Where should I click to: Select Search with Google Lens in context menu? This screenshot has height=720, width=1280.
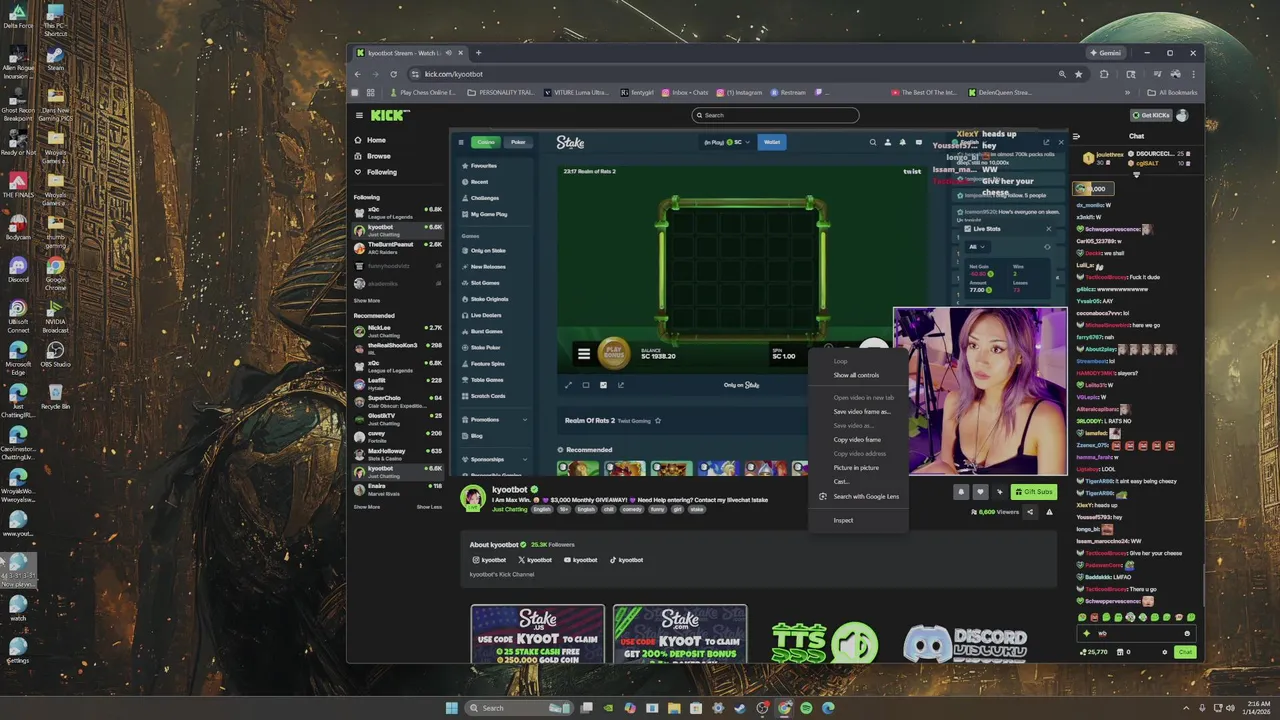(859, 496)
